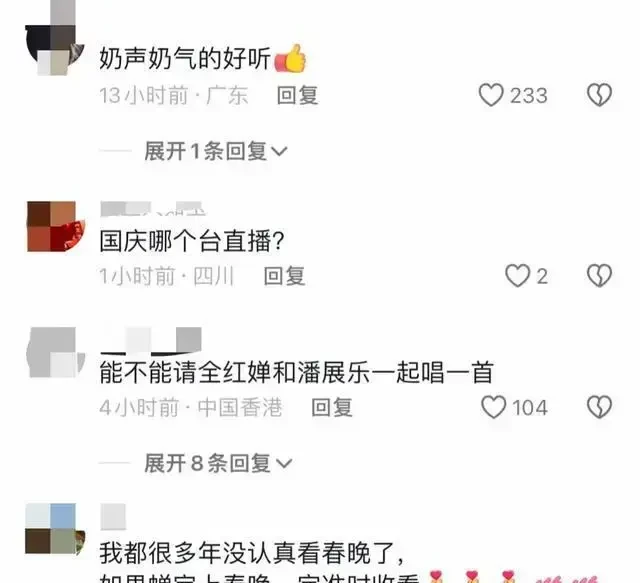This screenshot has width=640, height=583.
Task: Select the comment text 我都很多年没认真看春晚了
Action: [252, 553]
